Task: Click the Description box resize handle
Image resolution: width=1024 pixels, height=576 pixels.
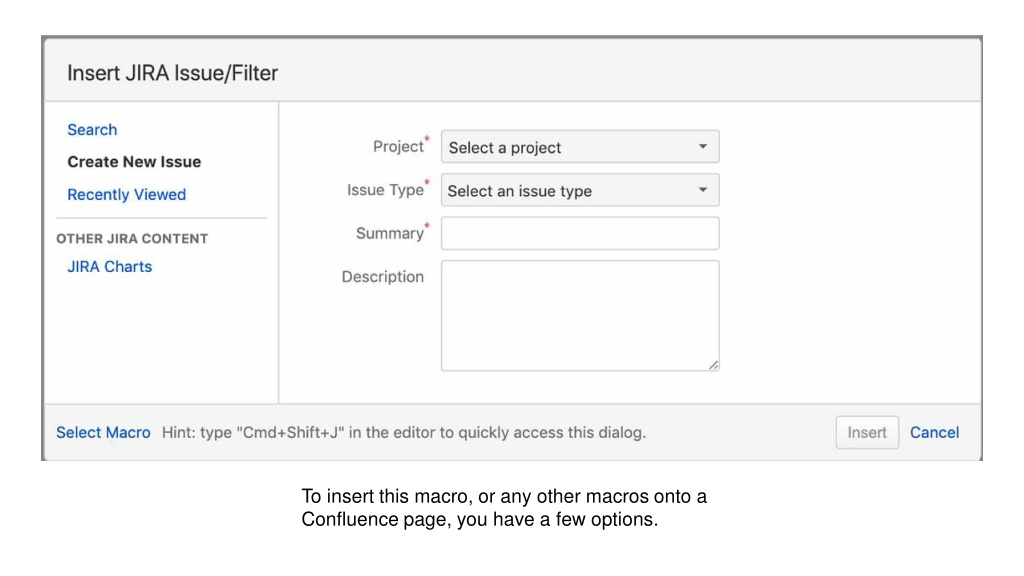Action: coord(714,366)
